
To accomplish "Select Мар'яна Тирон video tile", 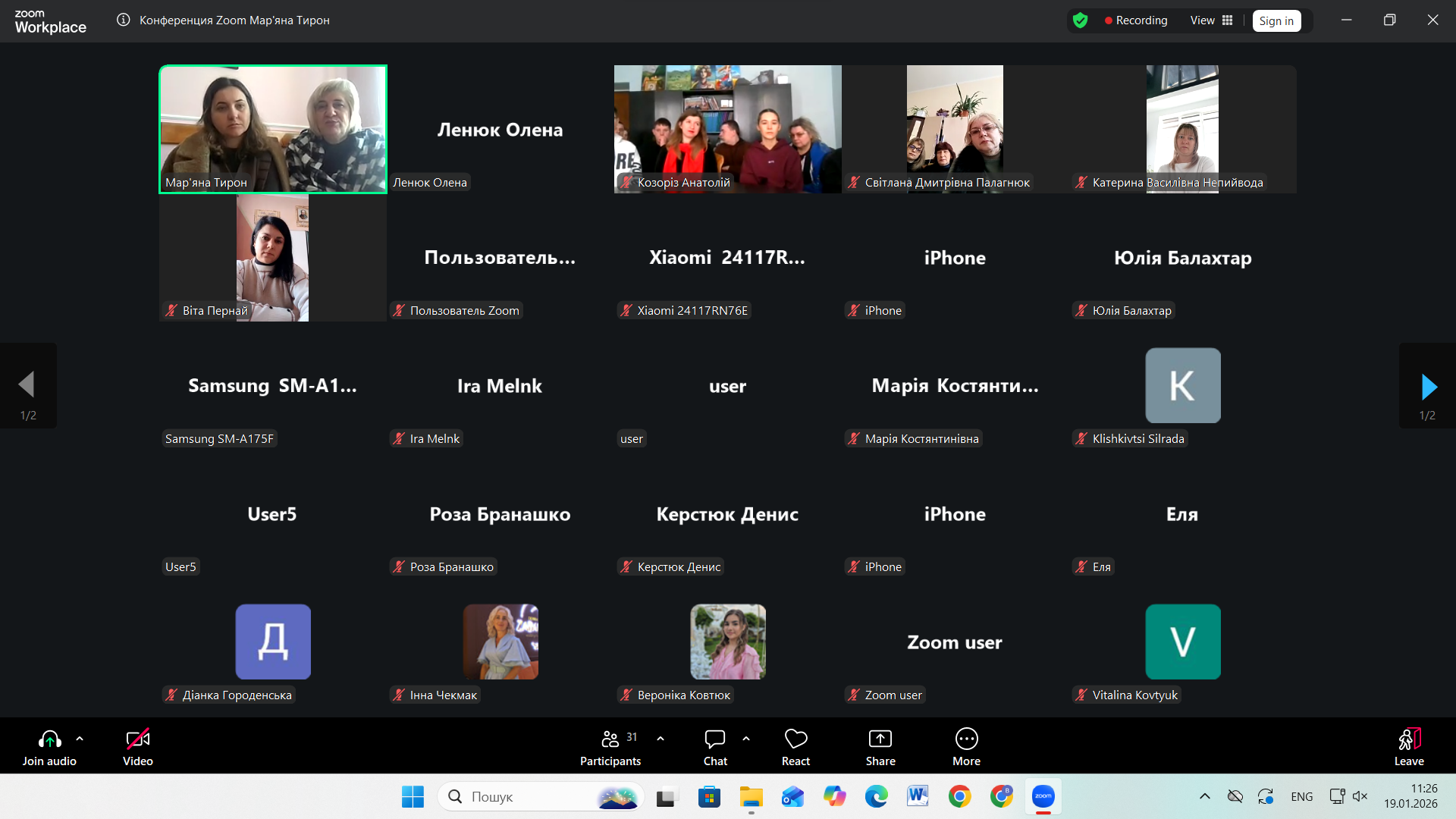I will [x=273, y=129].
